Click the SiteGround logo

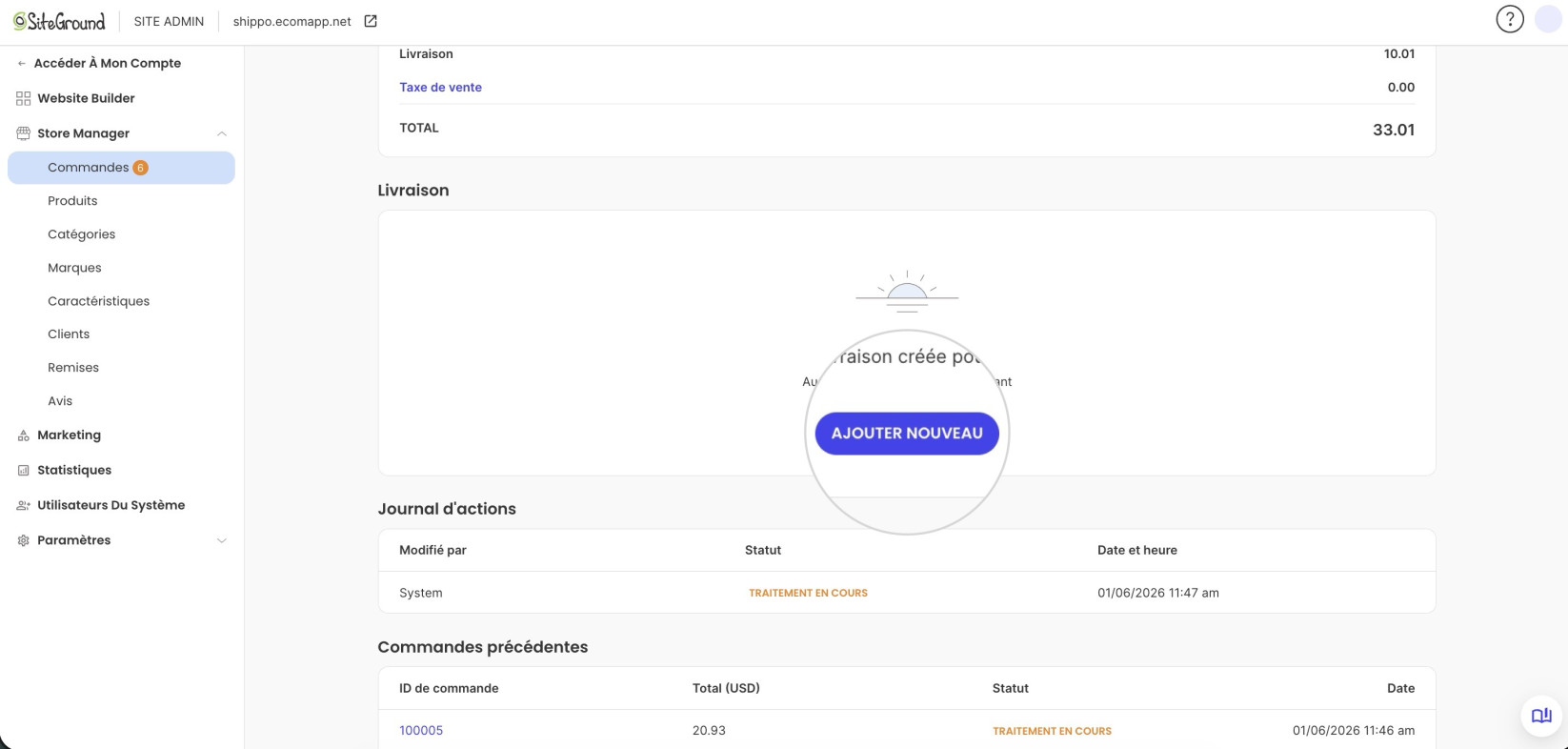click(x=59, y=21)
